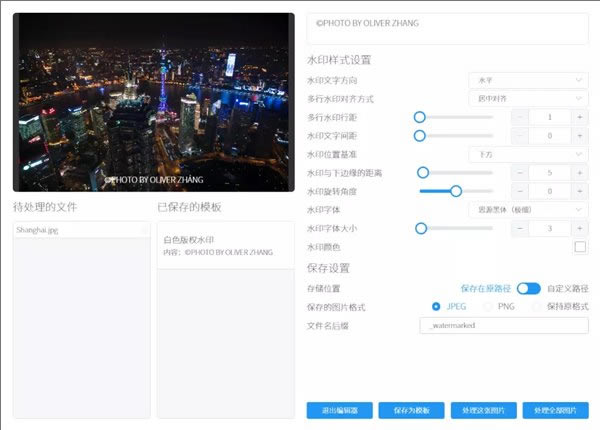This screenshot has width=600, height=430.
Task: Click the 自定义路径 label
Action: tap(568, 288)
